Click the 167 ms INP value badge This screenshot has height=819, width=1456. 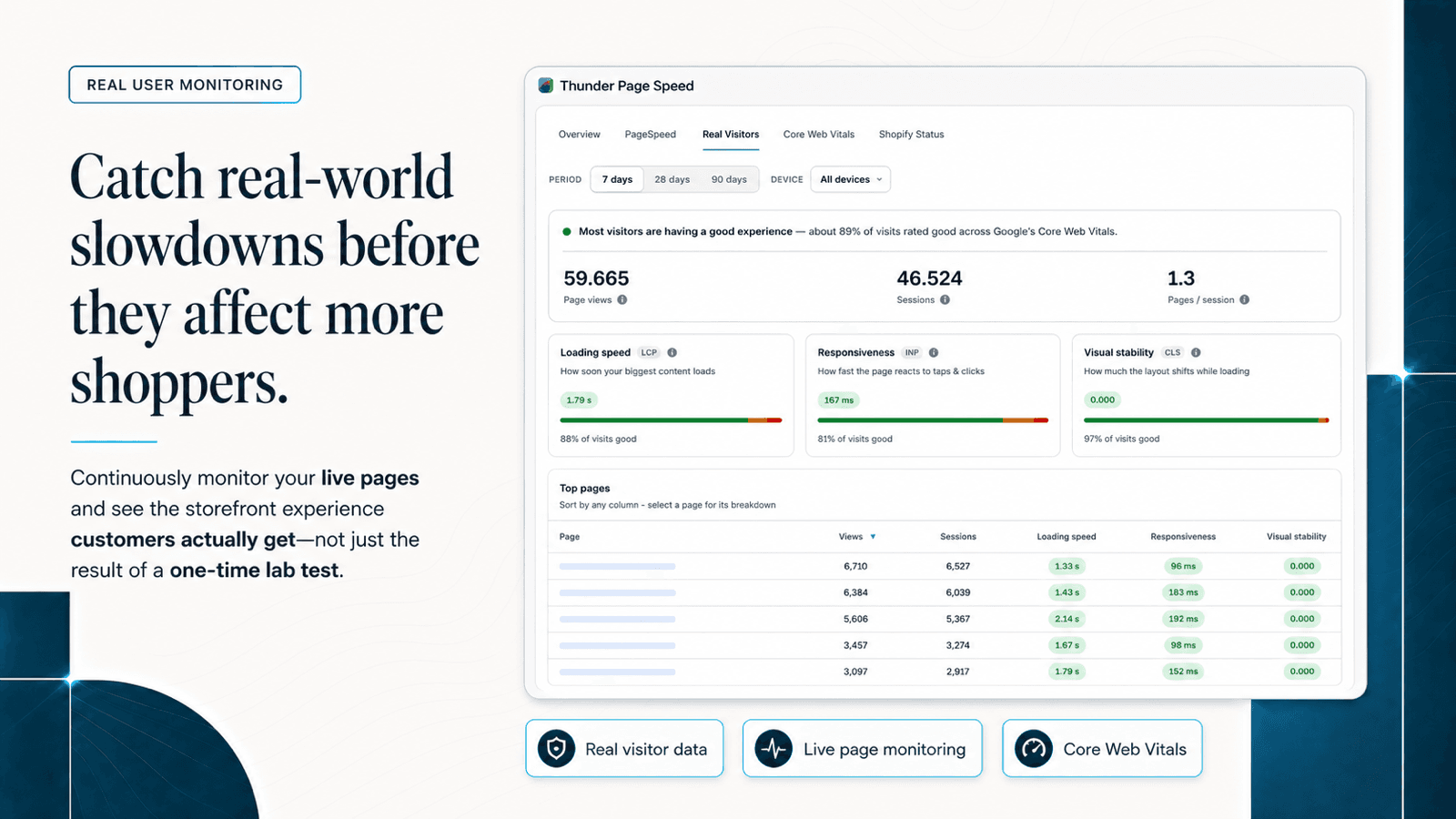pyautogui.click(x=839, y=400)
